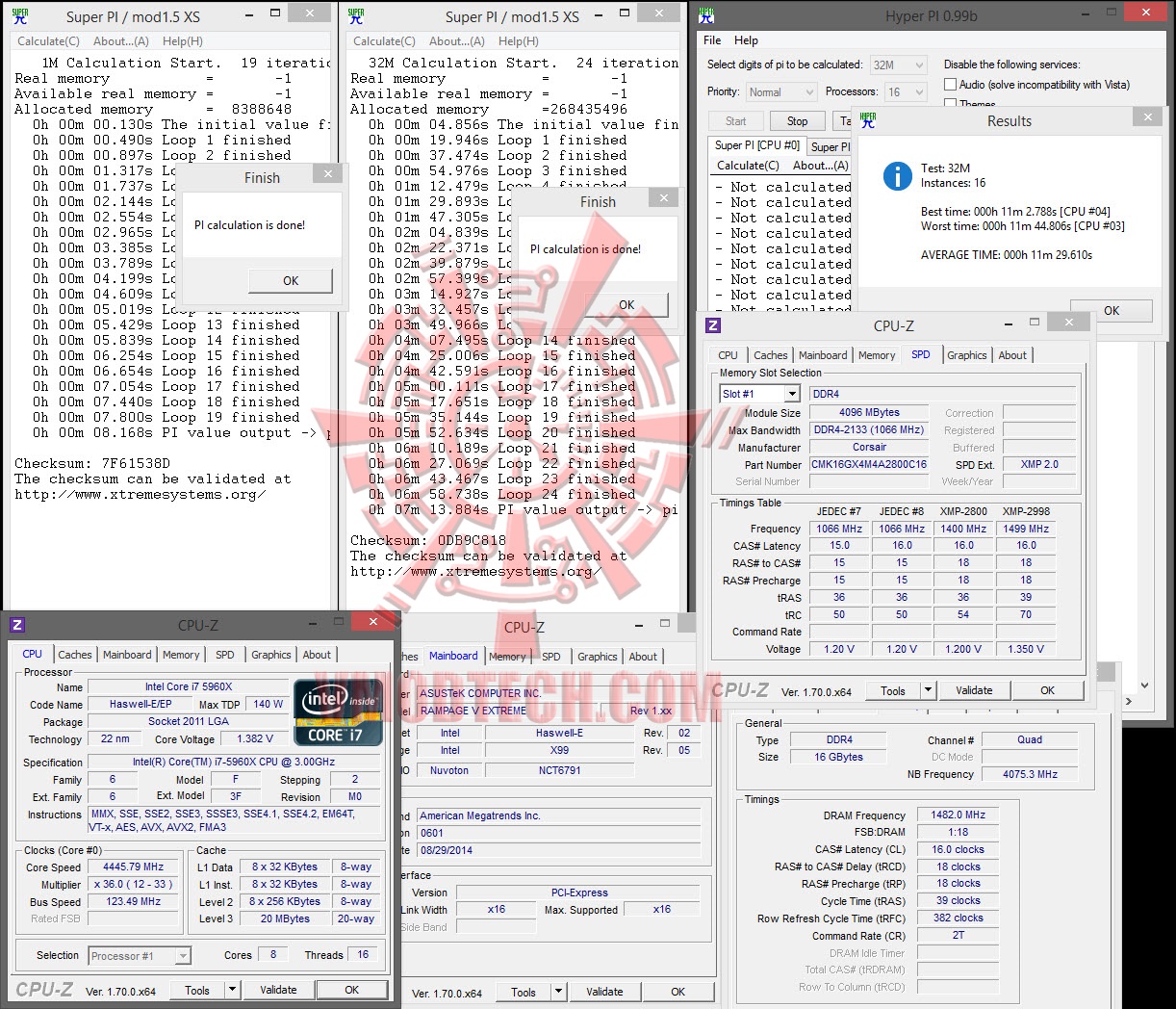
Task: Click the Core Speed value 4445.79 MHz
Action: [x=135, y=867]
